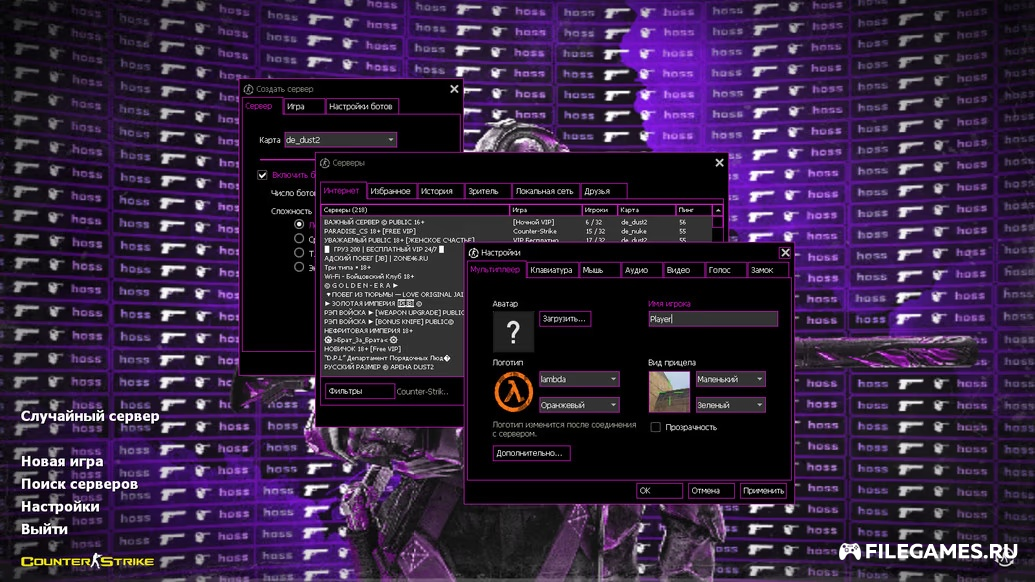Click the avatar question-mark image
This screenshot has width=1035, height=582.
(513, 331)
